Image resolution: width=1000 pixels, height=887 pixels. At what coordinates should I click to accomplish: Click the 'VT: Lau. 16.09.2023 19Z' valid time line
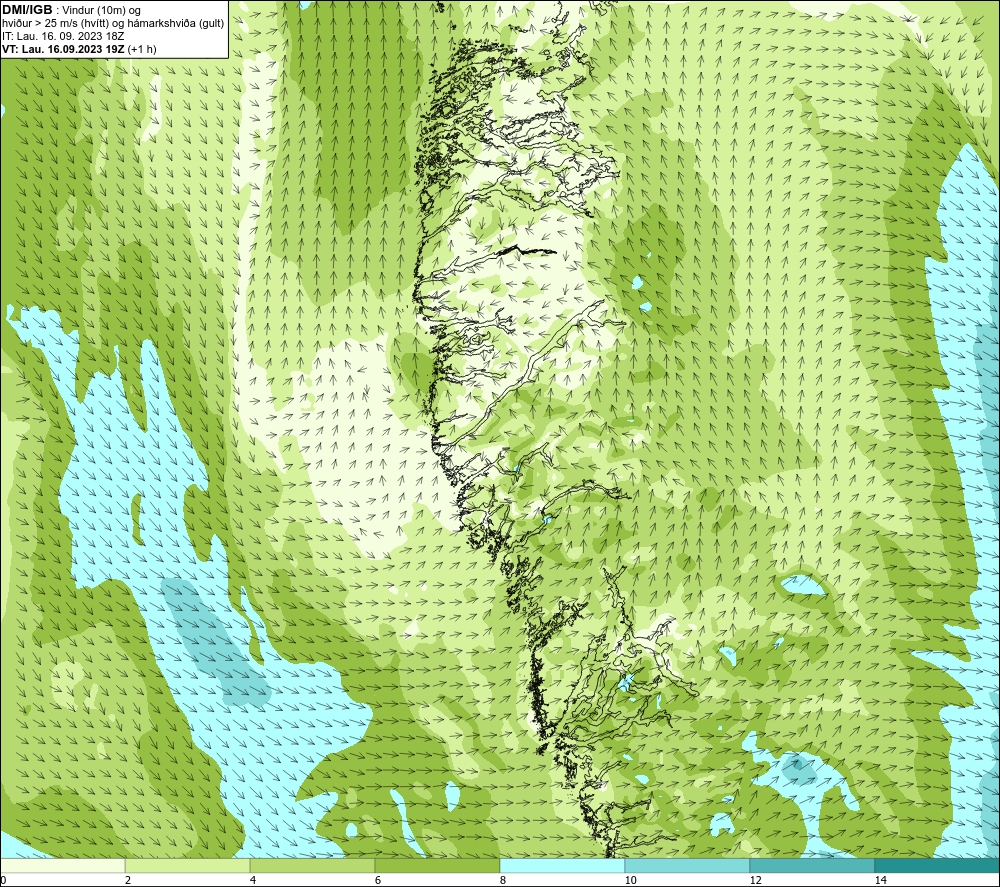click(79, 49)
